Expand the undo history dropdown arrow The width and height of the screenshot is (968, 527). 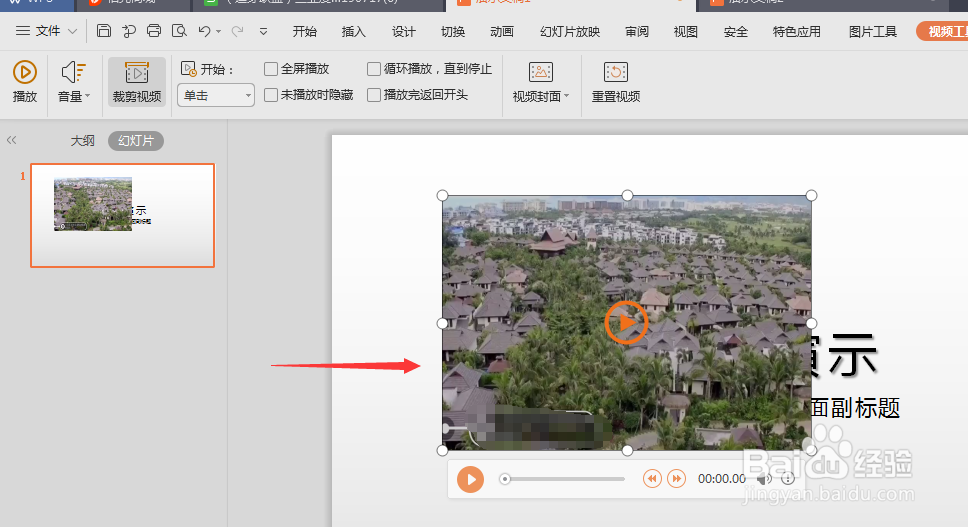(x=219, y=31)
